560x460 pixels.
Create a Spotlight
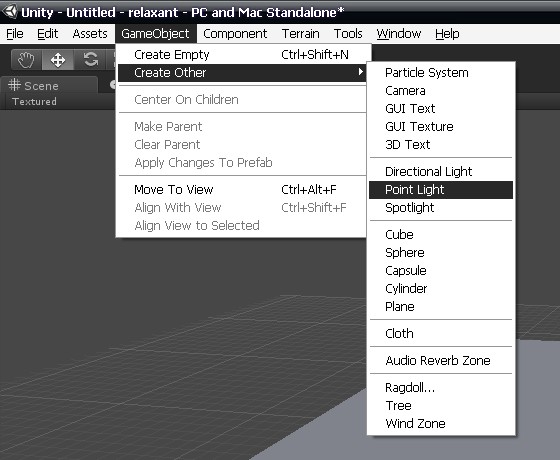click(441, 208)
